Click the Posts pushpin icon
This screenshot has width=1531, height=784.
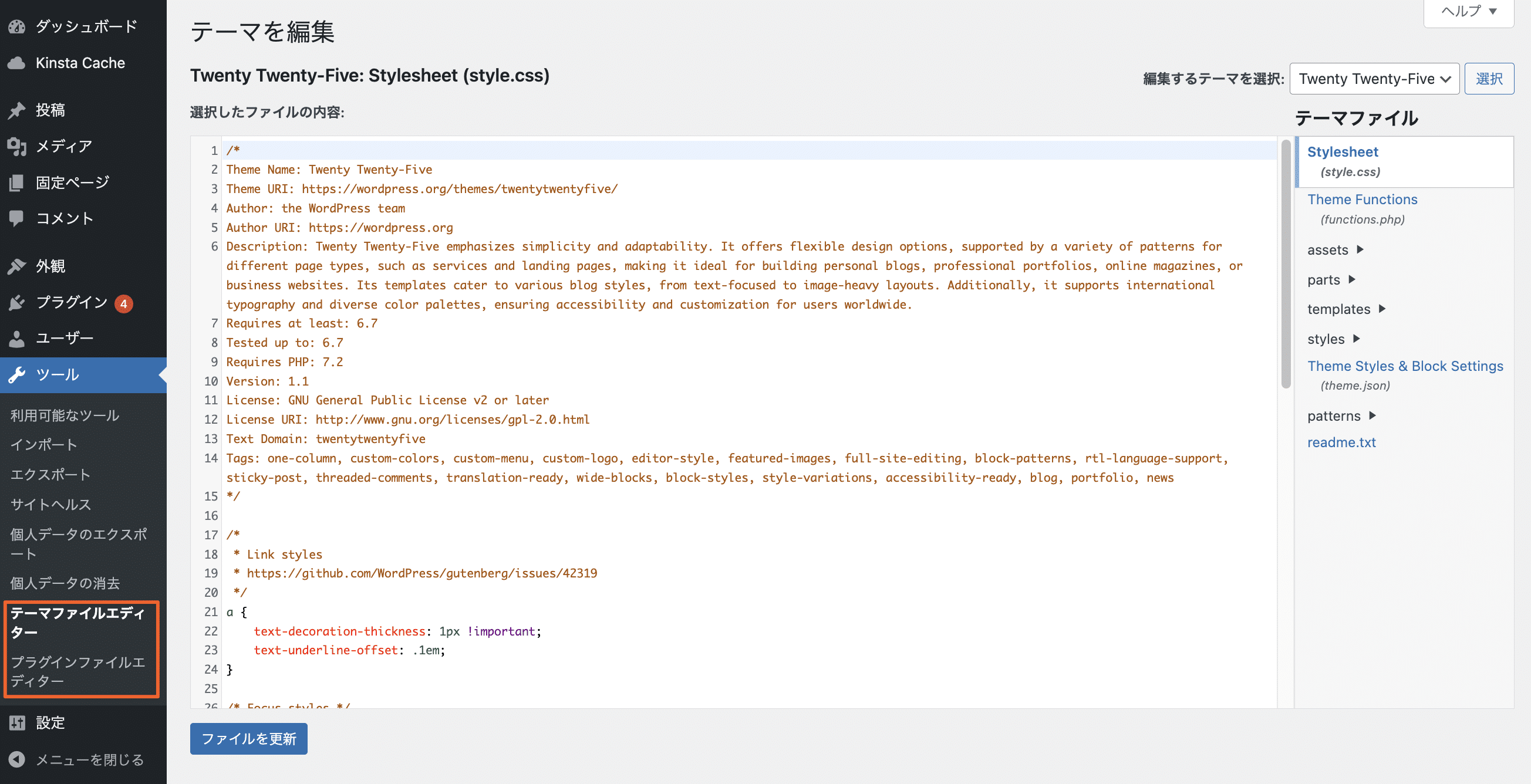[x=16, y=110]
